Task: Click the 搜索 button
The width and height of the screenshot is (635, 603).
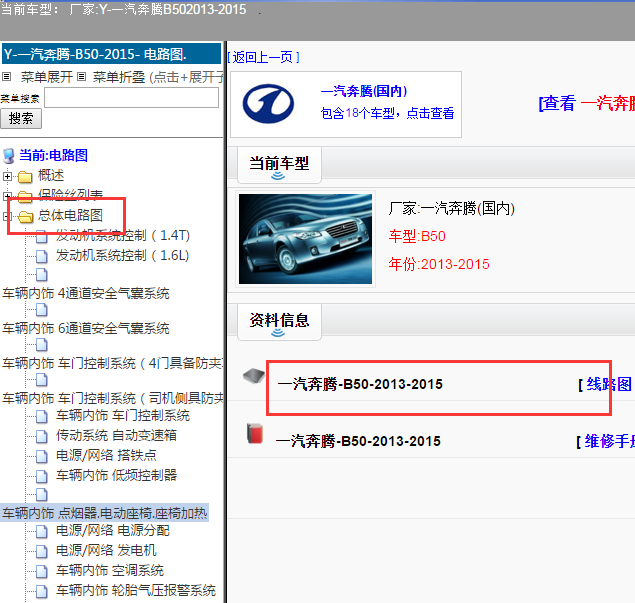Action: coord(21,119)
